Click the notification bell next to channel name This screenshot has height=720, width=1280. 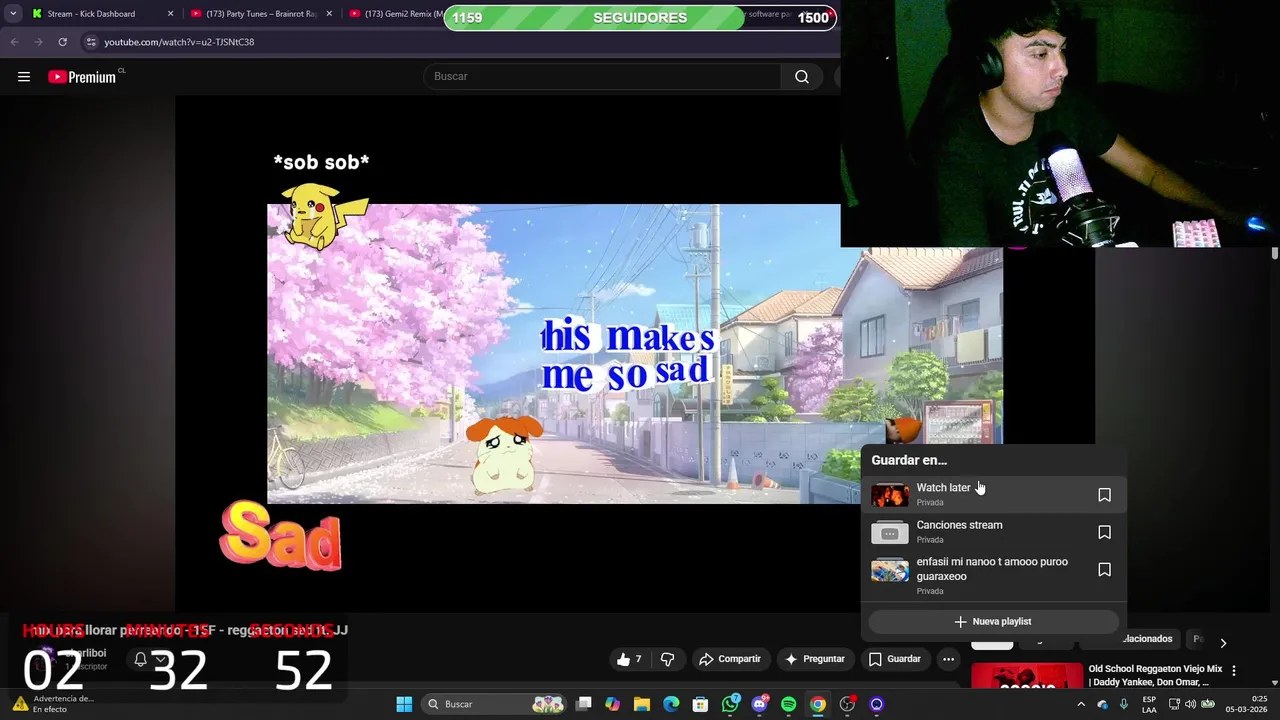[141, 659]
